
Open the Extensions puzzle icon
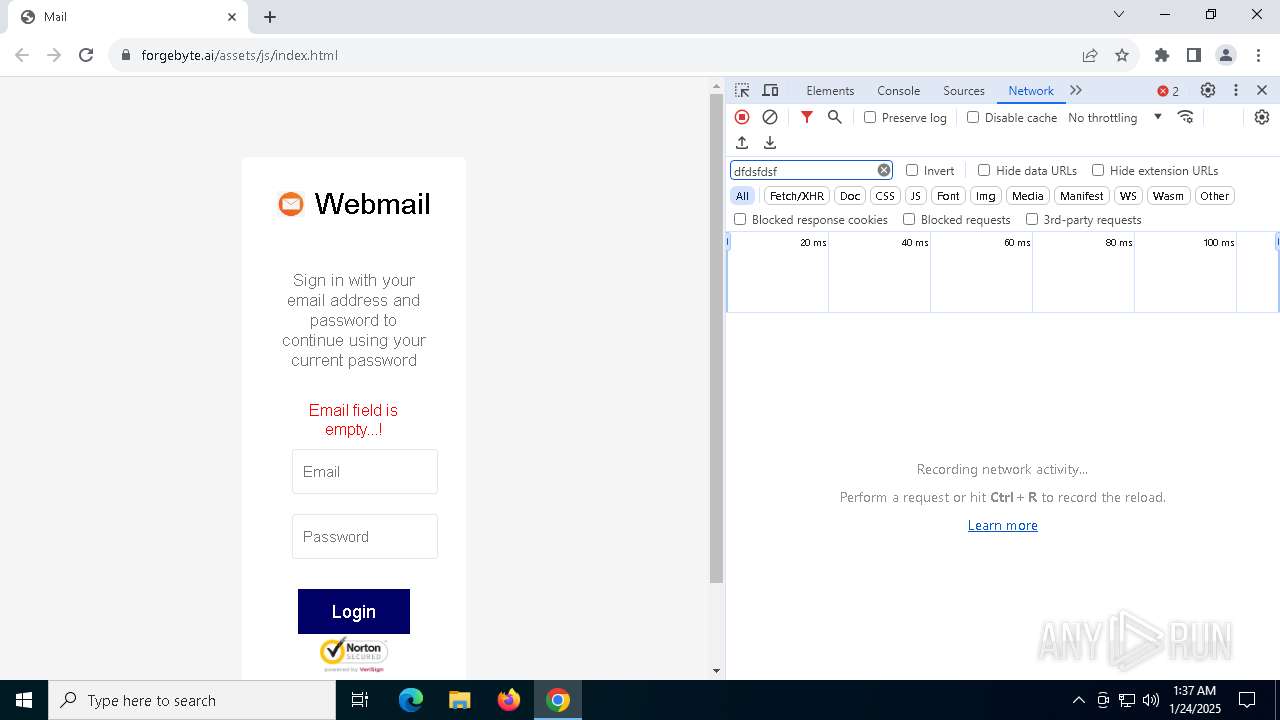tap(1162, 55)
